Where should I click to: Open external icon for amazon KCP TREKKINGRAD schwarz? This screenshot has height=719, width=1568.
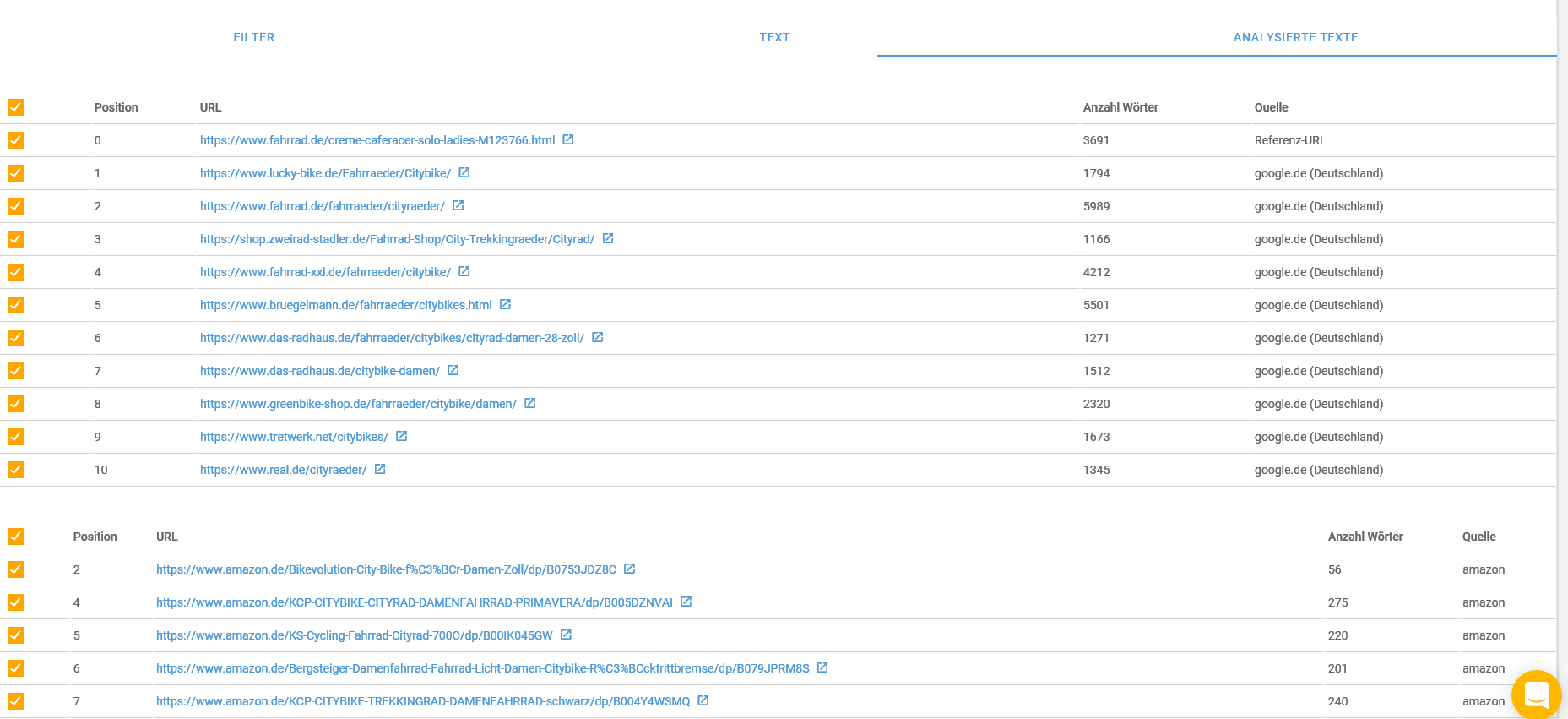click(x=703, y=700)
